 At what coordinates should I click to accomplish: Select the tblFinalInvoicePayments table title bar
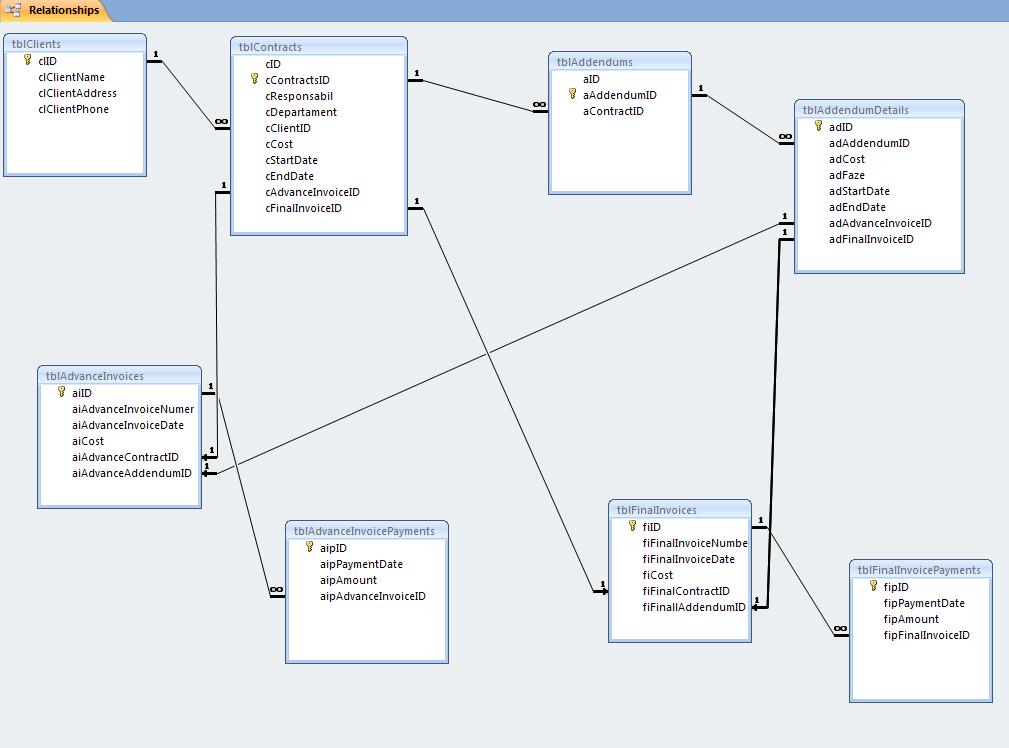(x=920, y=570)
